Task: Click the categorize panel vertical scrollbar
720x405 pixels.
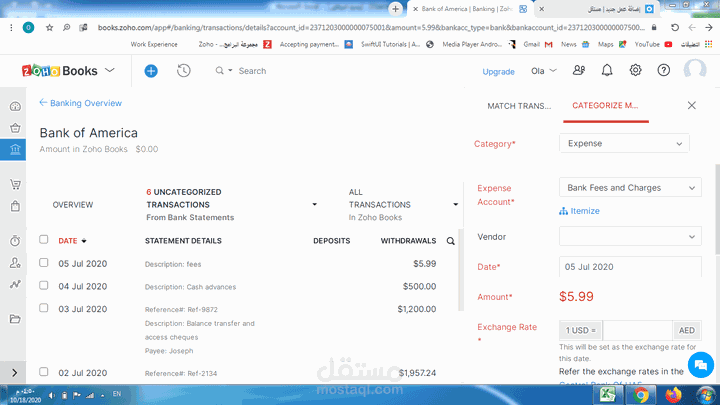Action: pyautogui.click(x=717, y=209)
